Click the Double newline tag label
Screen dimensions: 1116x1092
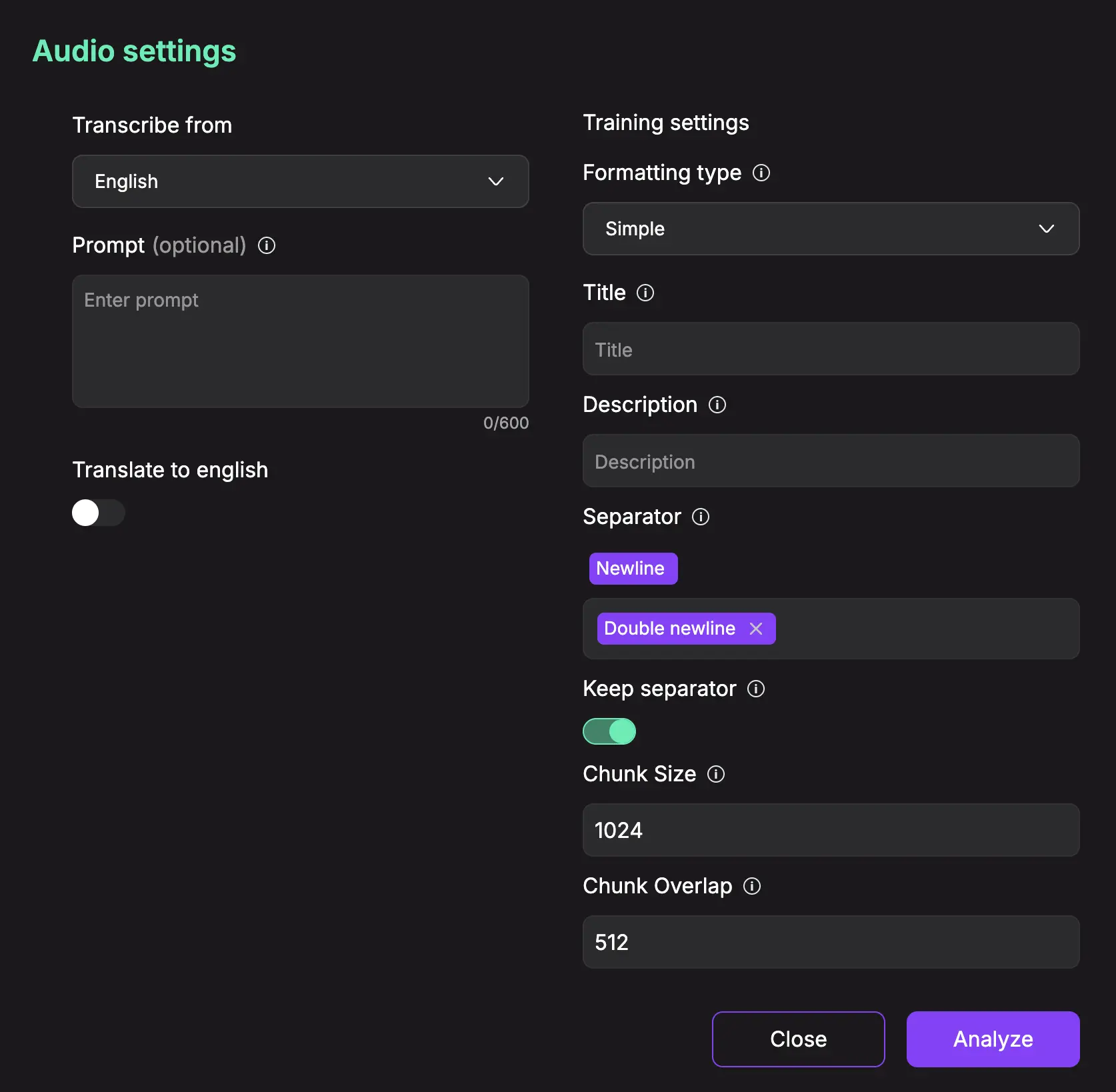(669, 629)
